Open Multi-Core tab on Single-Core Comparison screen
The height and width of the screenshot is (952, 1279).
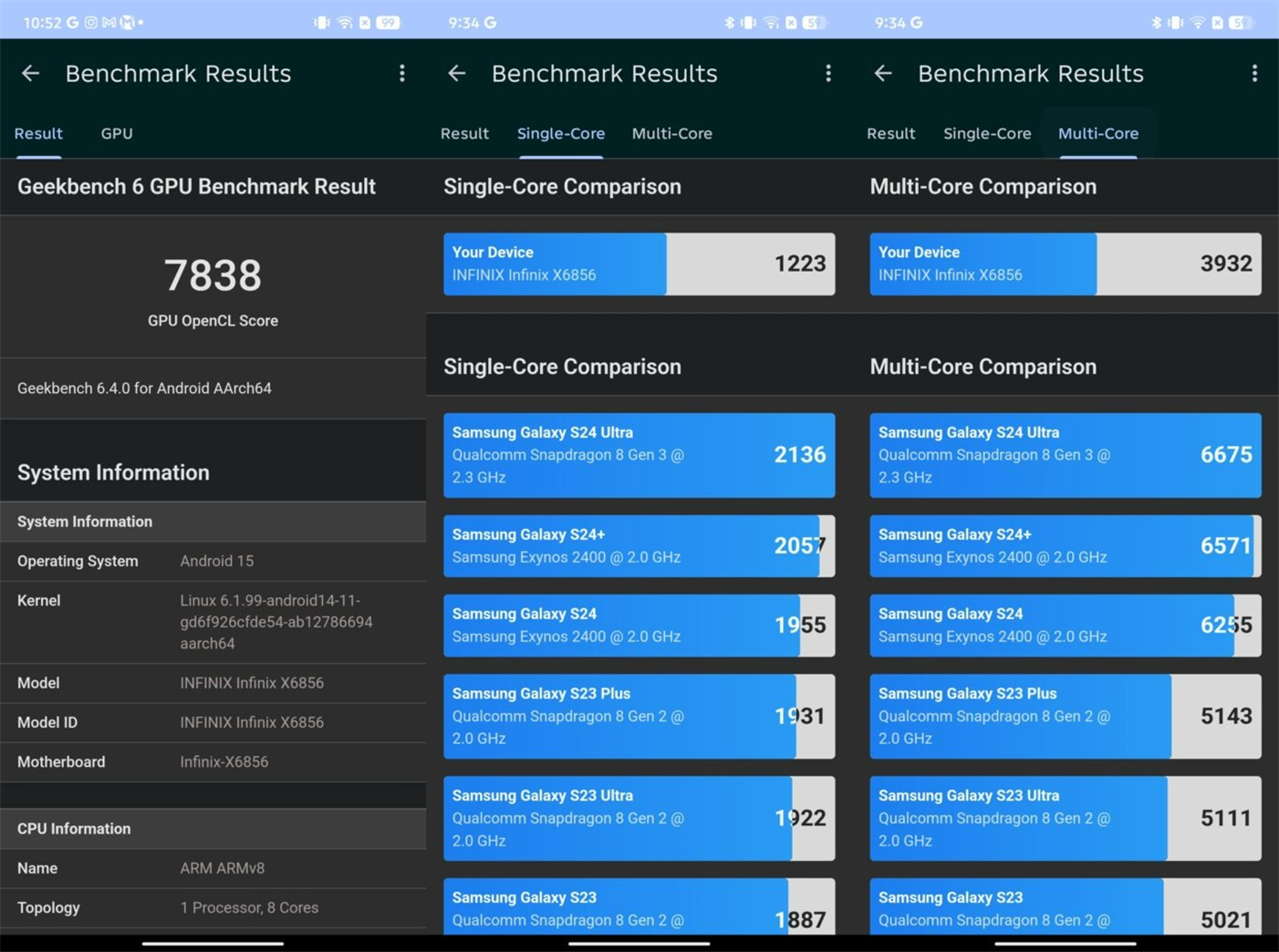(672, 133)
